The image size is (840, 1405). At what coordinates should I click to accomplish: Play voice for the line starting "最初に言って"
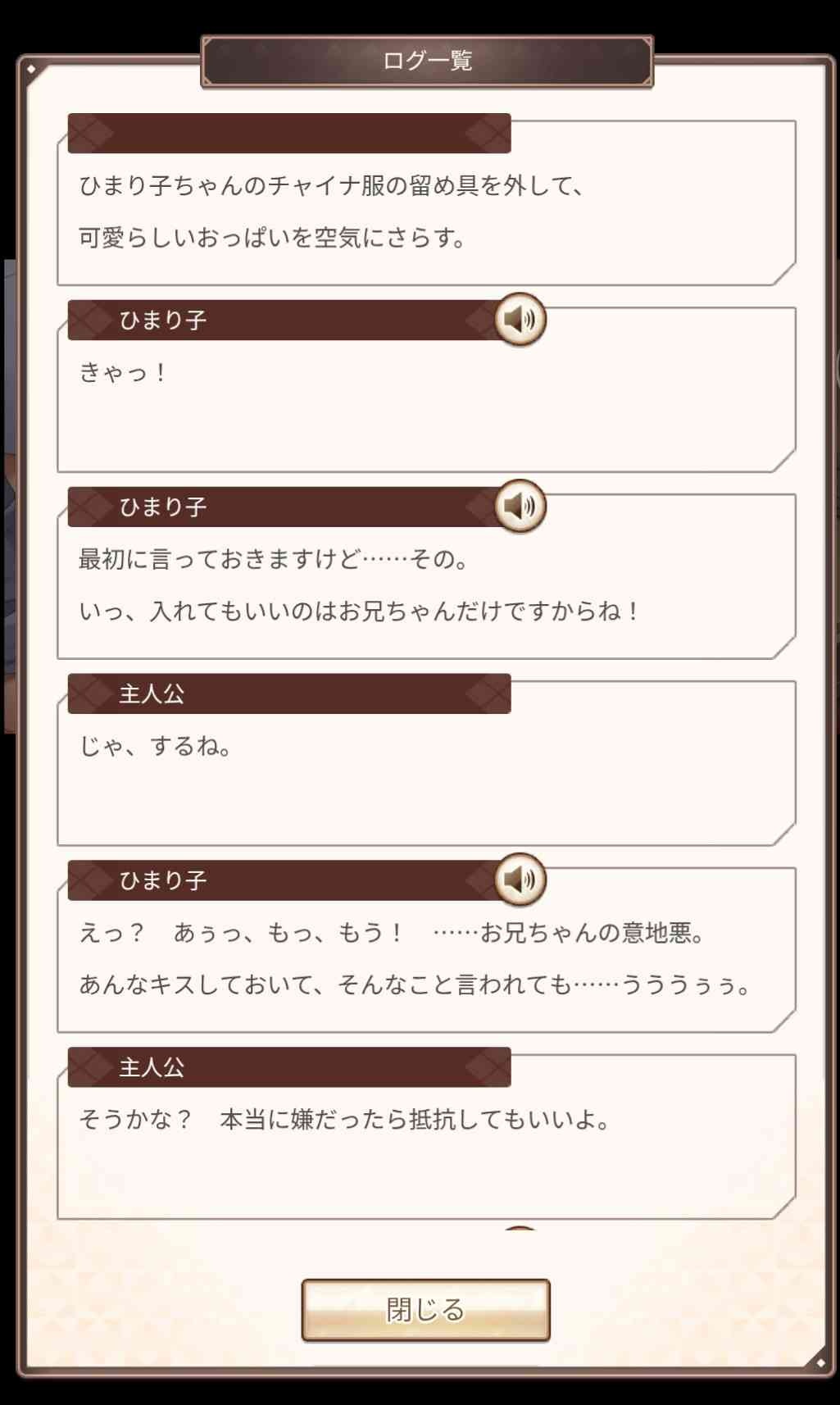520,506
